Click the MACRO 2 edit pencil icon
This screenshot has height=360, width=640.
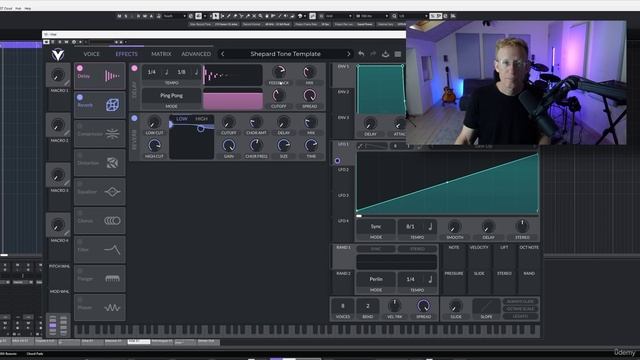pos(67,133)
